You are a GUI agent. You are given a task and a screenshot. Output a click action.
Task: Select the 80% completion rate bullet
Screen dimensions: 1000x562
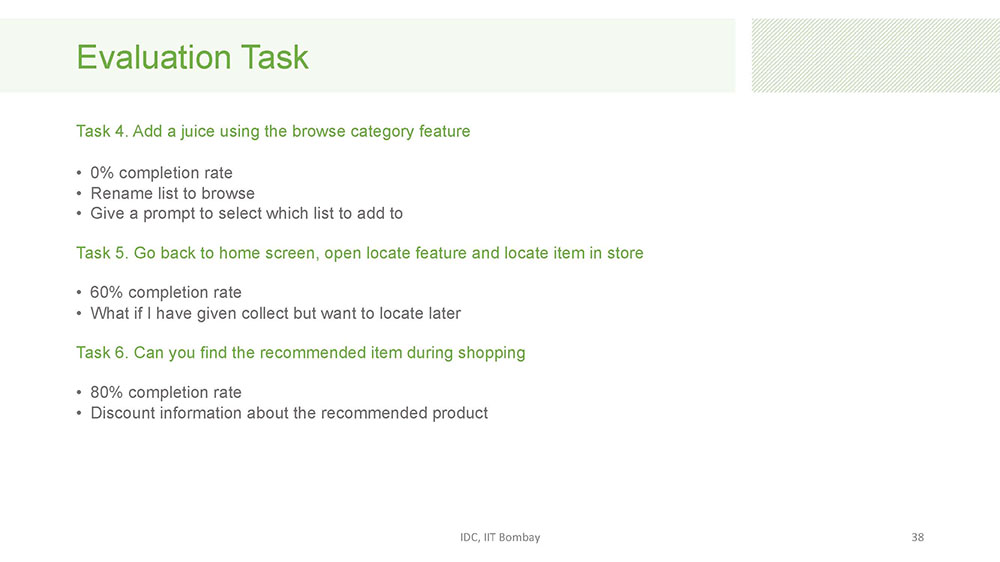[x=166, y=392]
